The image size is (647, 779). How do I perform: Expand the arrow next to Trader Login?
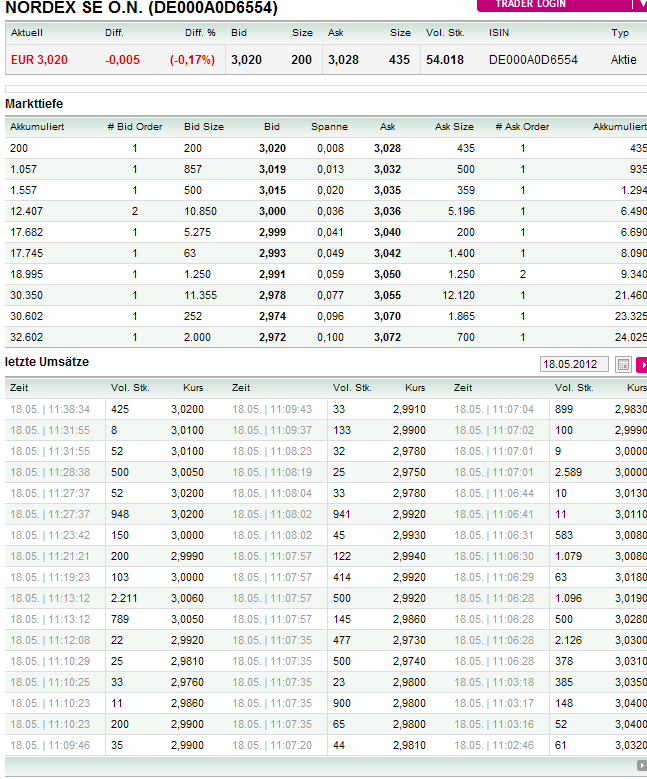(x=638, y=4)
